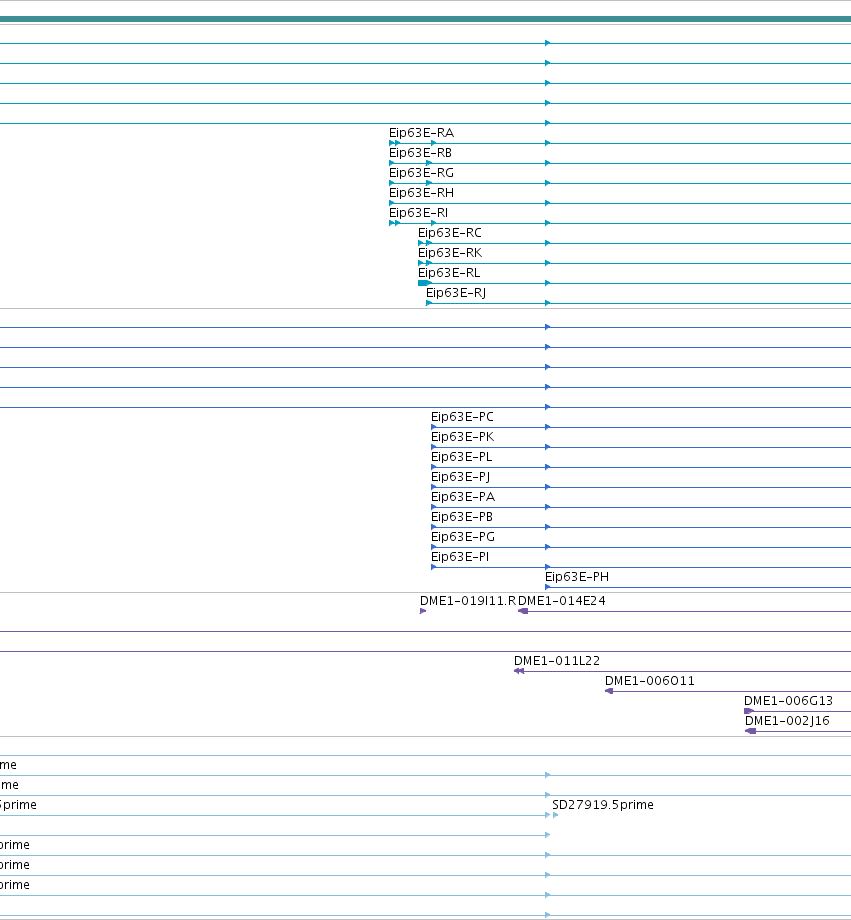Click the Eip63E-PG protein label
851x920 pixels.
[x=463, y=537]
